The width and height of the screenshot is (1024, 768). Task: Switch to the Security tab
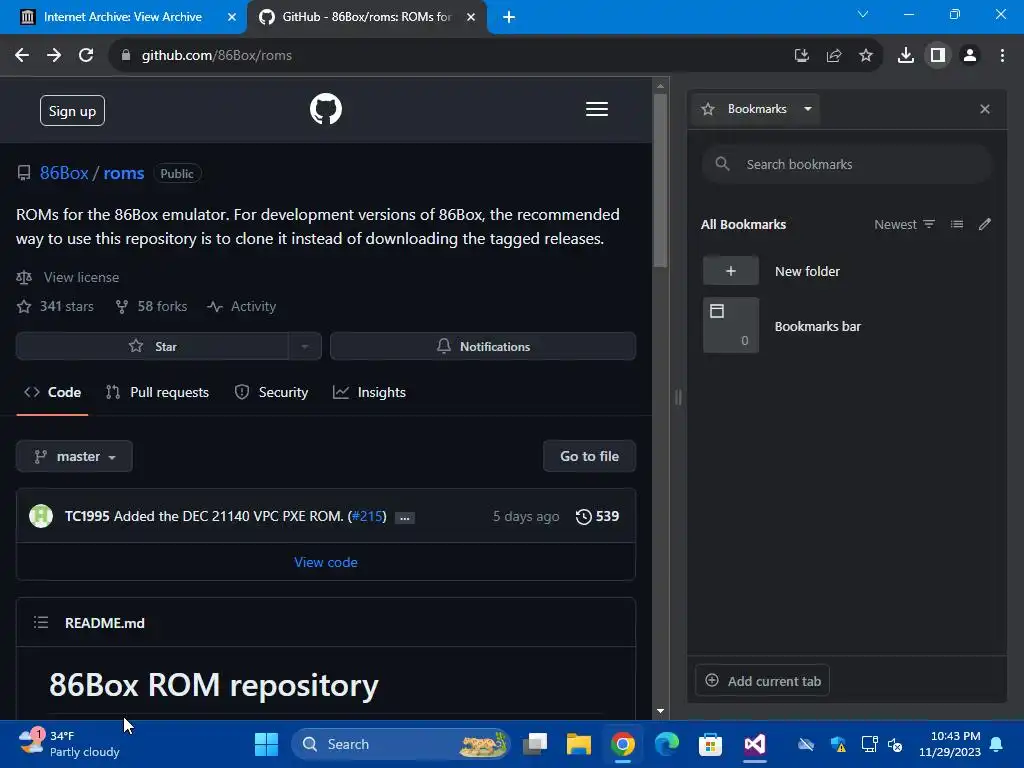coord(271,392)
